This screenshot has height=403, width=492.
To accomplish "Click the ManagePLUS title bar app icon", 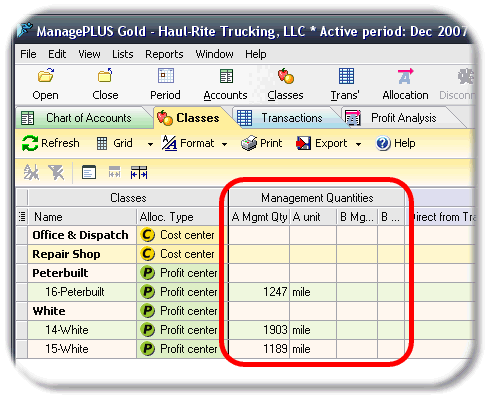I will (25, 30).
